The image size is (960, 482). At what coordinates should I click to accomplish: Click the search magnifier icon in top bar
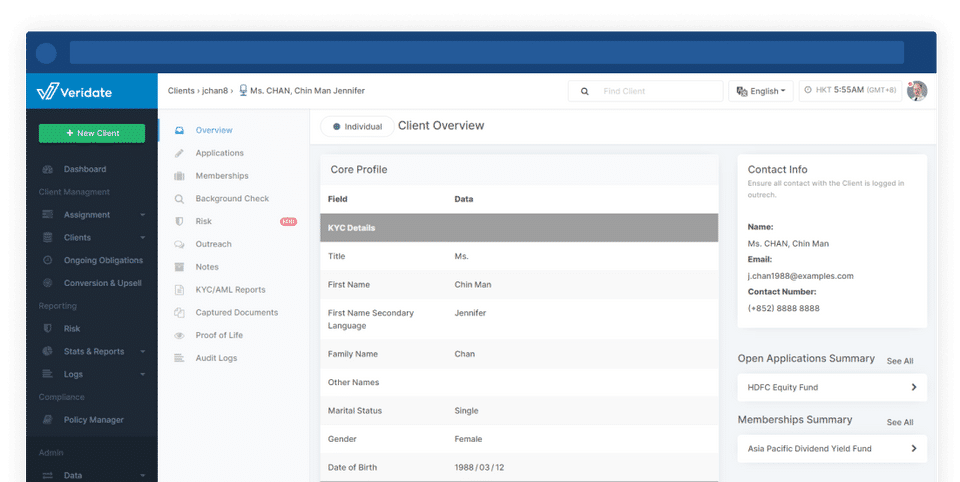click(585, 91)
